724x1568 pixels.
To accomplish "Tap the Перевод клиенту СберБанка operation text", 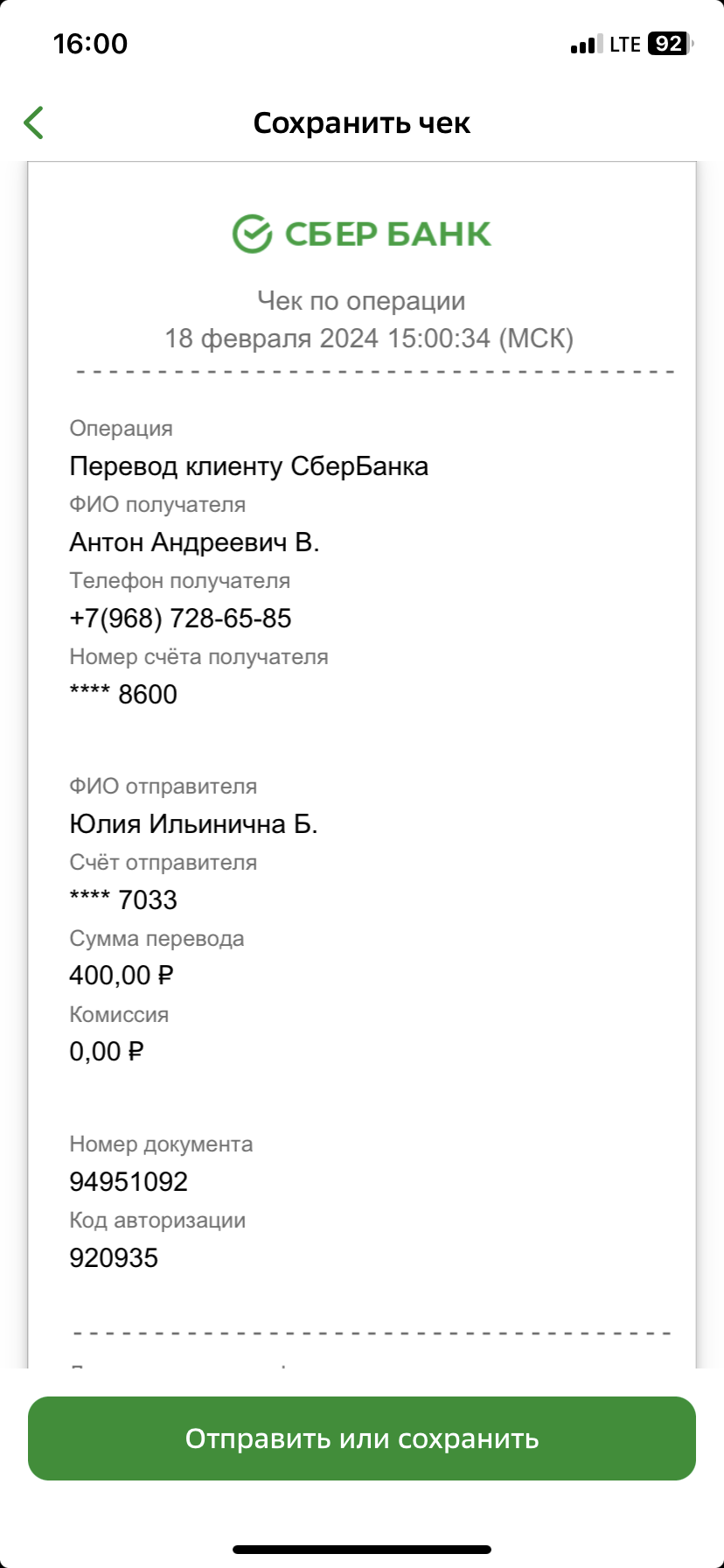I will click(x=249, y=466).
